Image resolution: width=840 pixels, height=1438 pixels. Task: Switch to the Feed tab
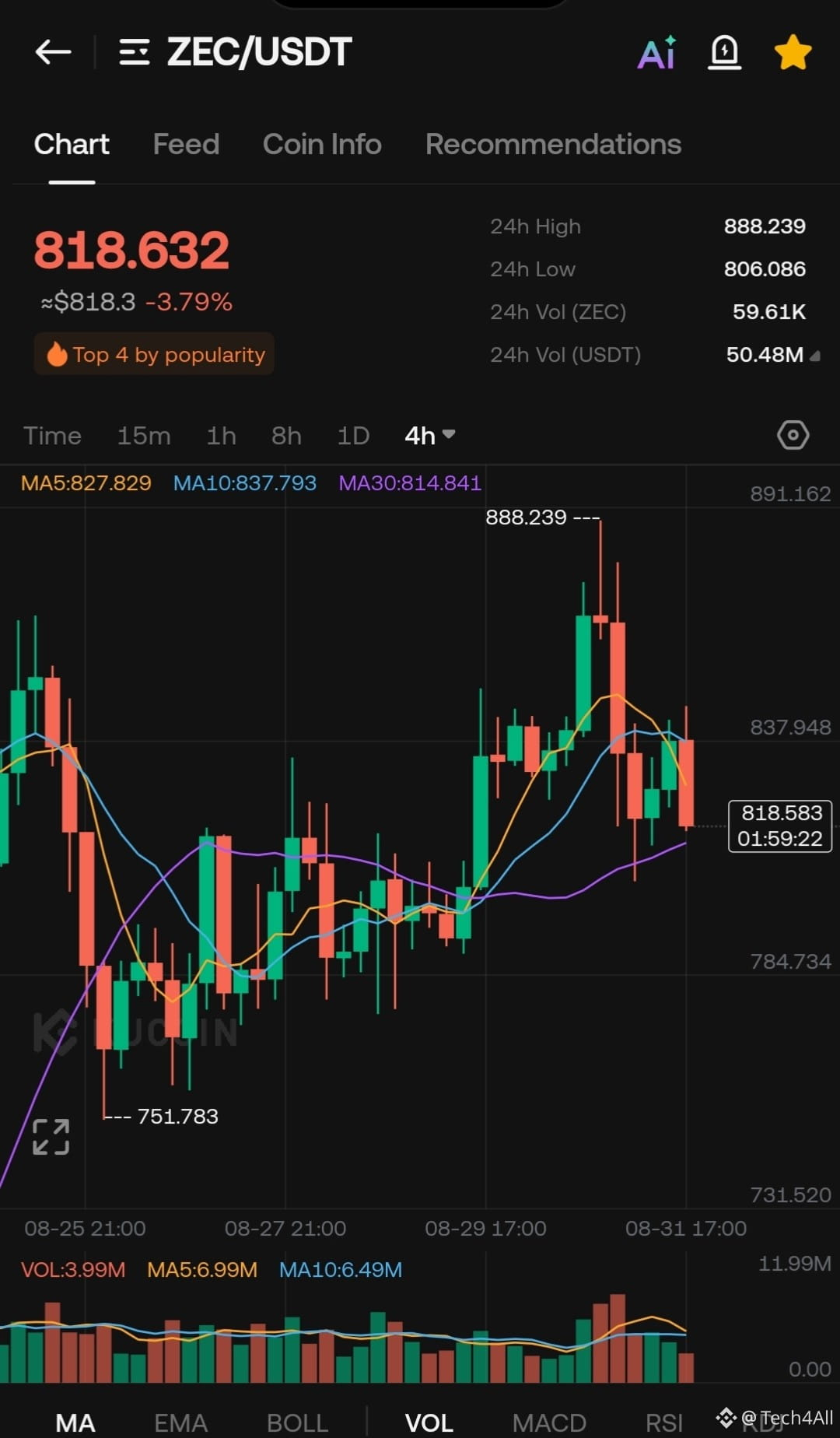point(186,144)
